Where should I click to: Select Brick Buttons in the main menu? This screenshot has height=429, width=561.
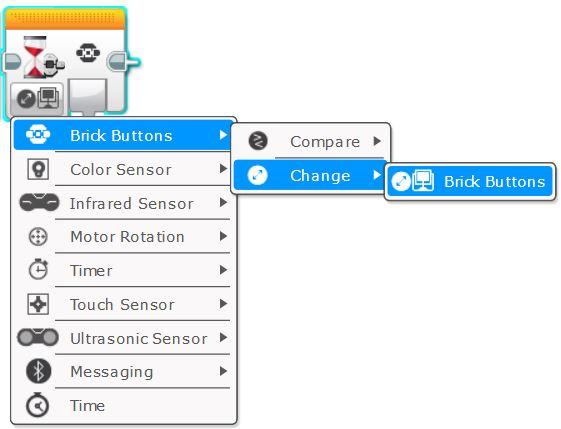(x=122, y=135)
